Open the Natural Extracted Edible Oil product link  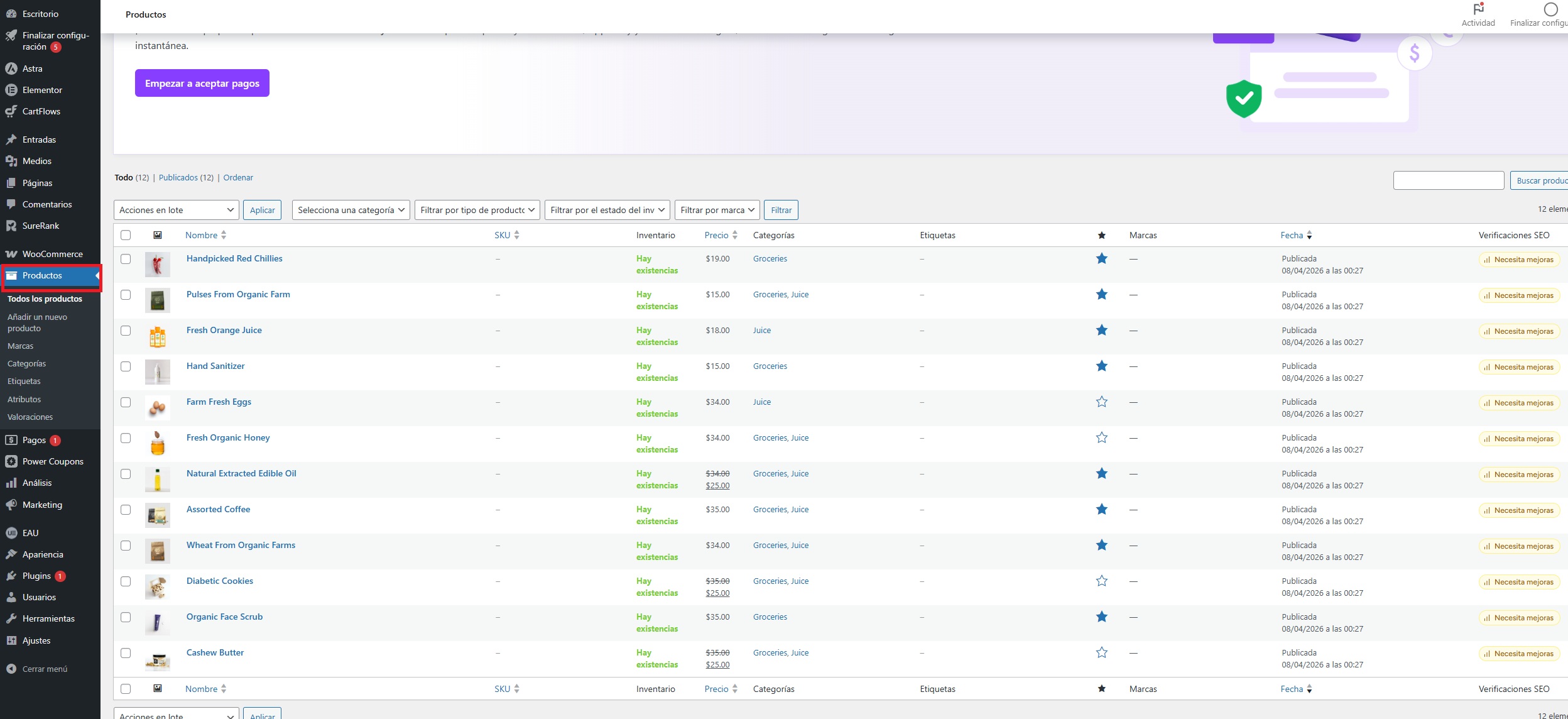(x=241, y=473)
